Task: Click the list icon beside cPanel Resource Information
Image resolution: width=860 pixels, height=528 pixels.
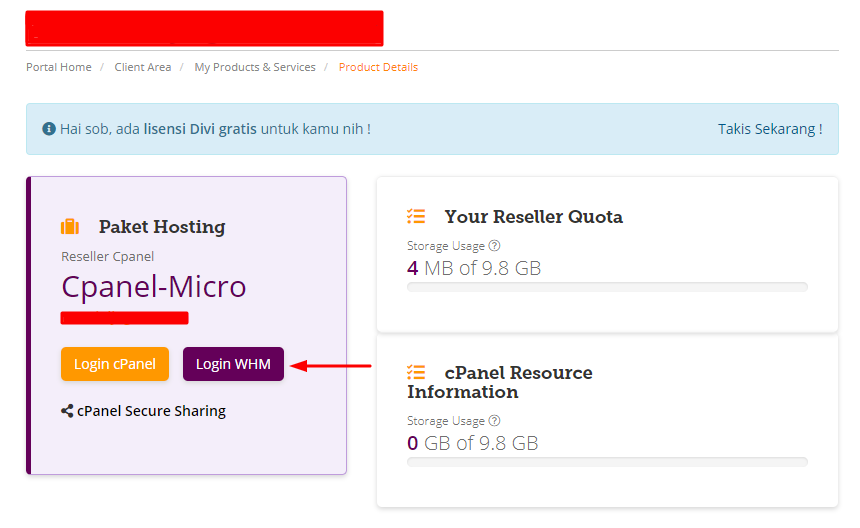Action: (416, 372)
